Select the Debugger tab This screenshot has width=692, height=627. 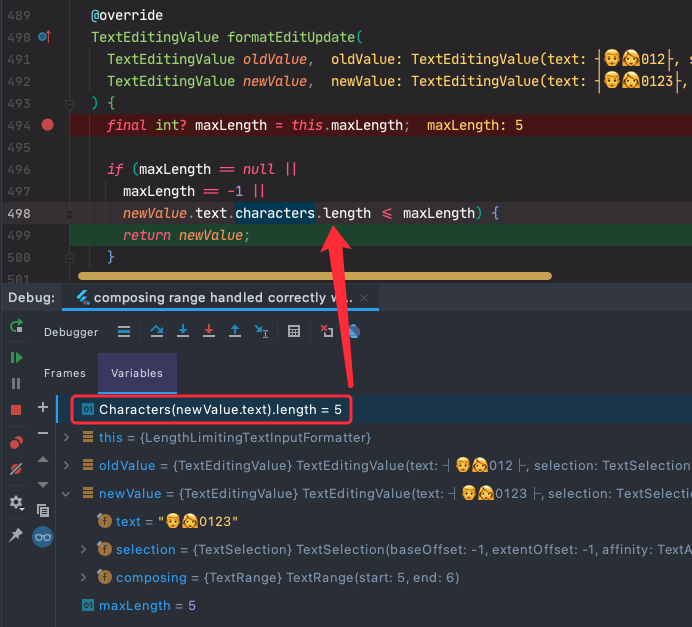coord(71,332)
